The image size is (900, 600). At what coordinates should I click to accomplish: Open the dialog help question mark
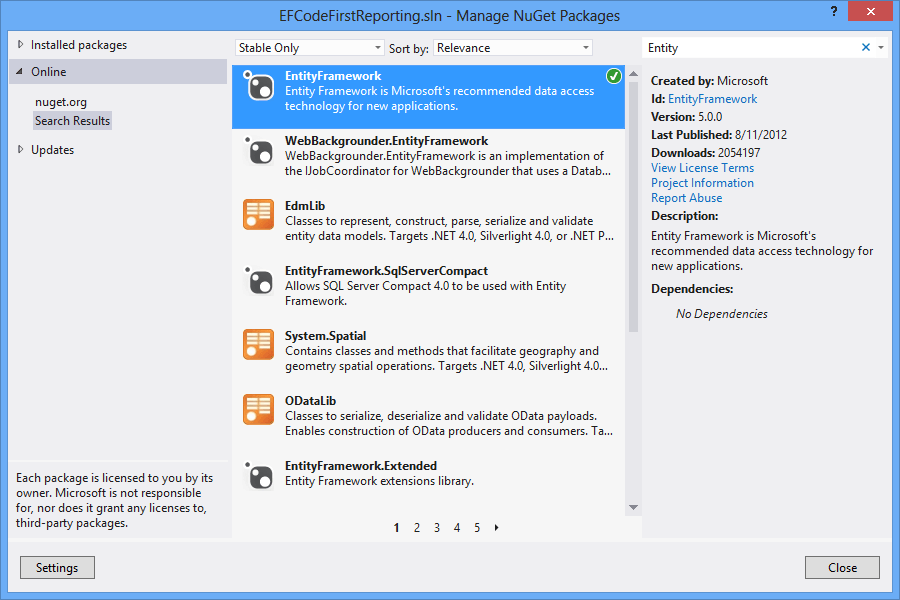click(x=834, y=11)
